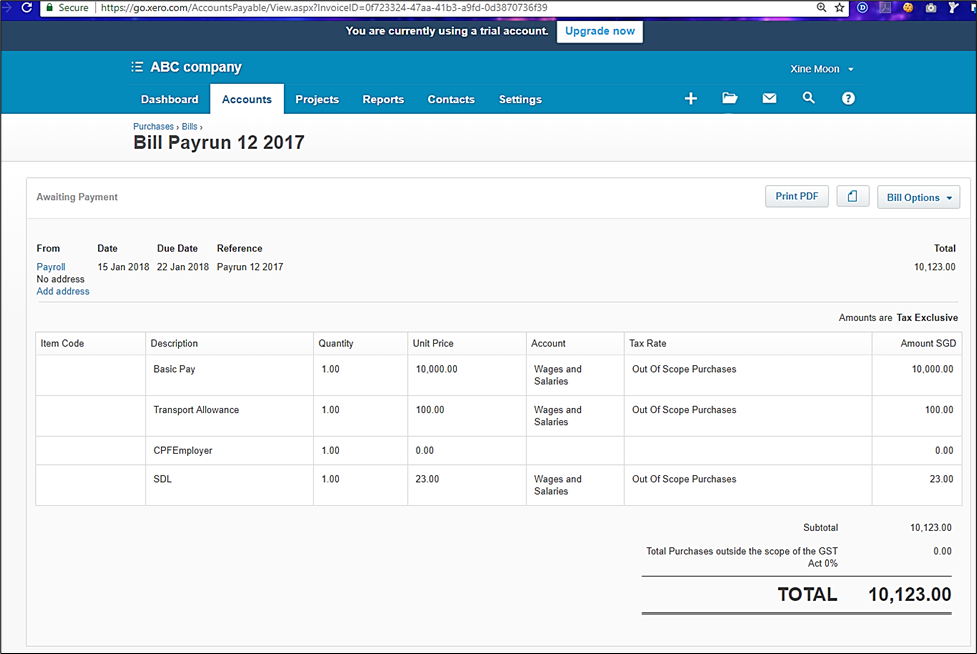Click the due date 22 Jan 2018
Screen dimensions: 977x654
pos(183,267)
